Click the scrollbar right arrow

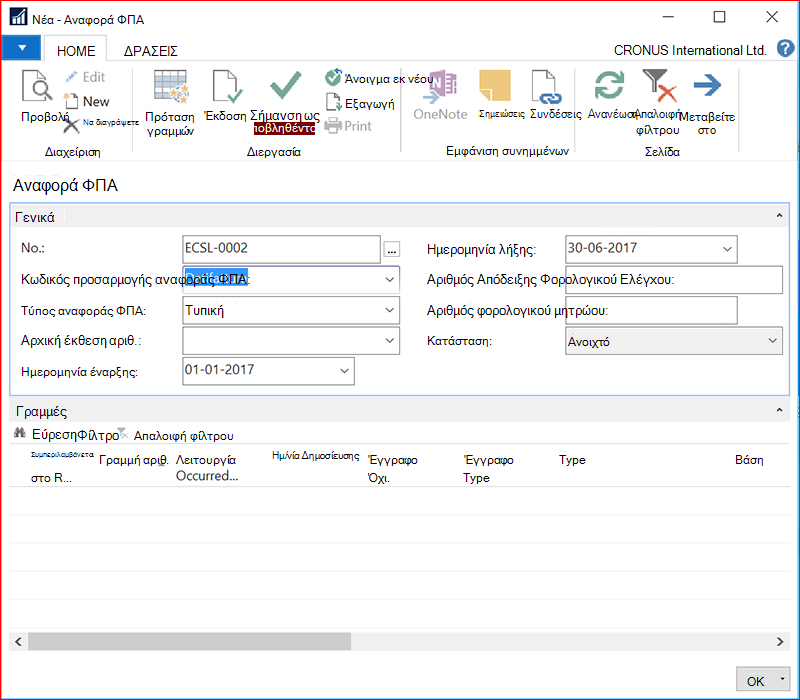coord(780,641)
